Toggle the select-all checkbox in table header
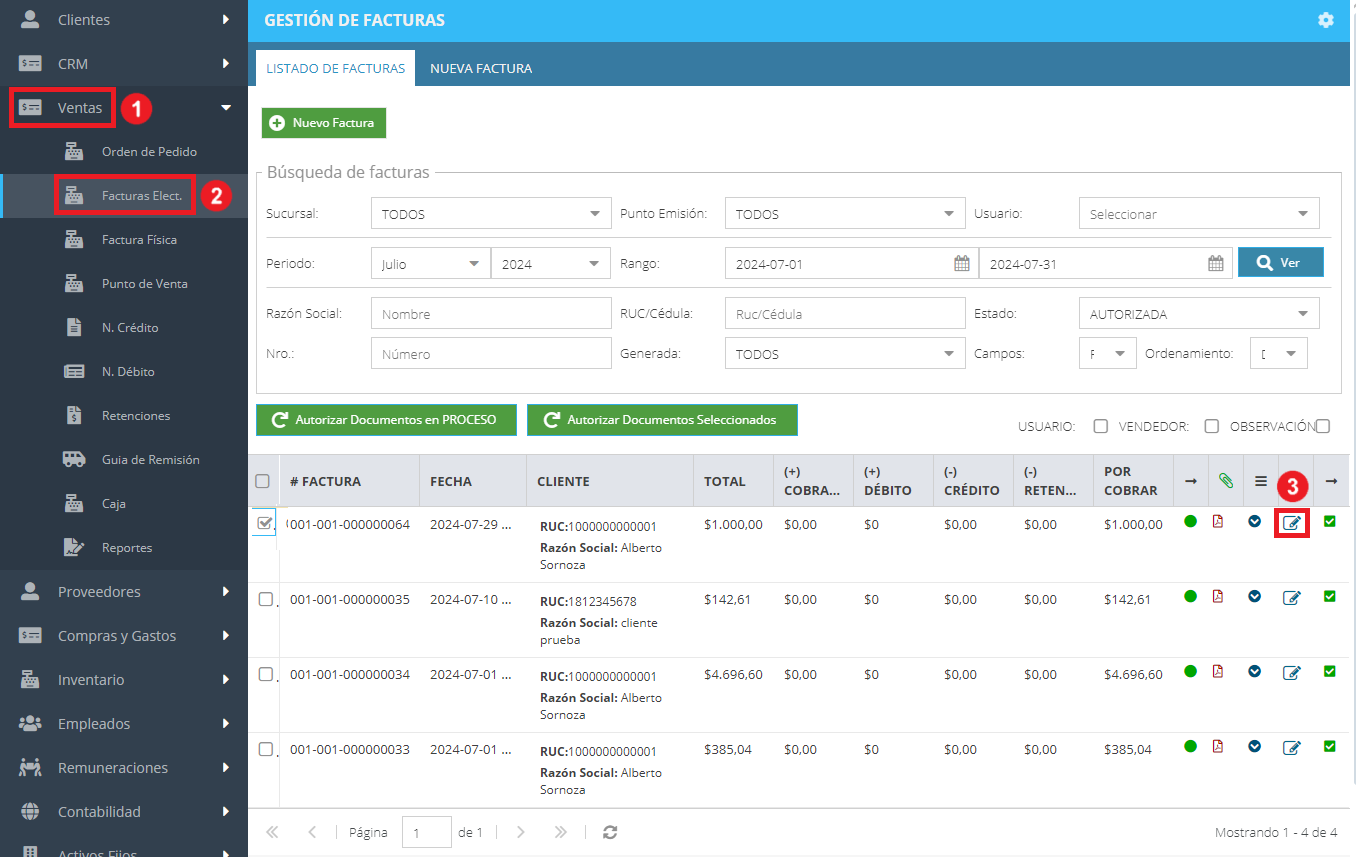This screenshot has height=857, width=1356. point(263,481)
